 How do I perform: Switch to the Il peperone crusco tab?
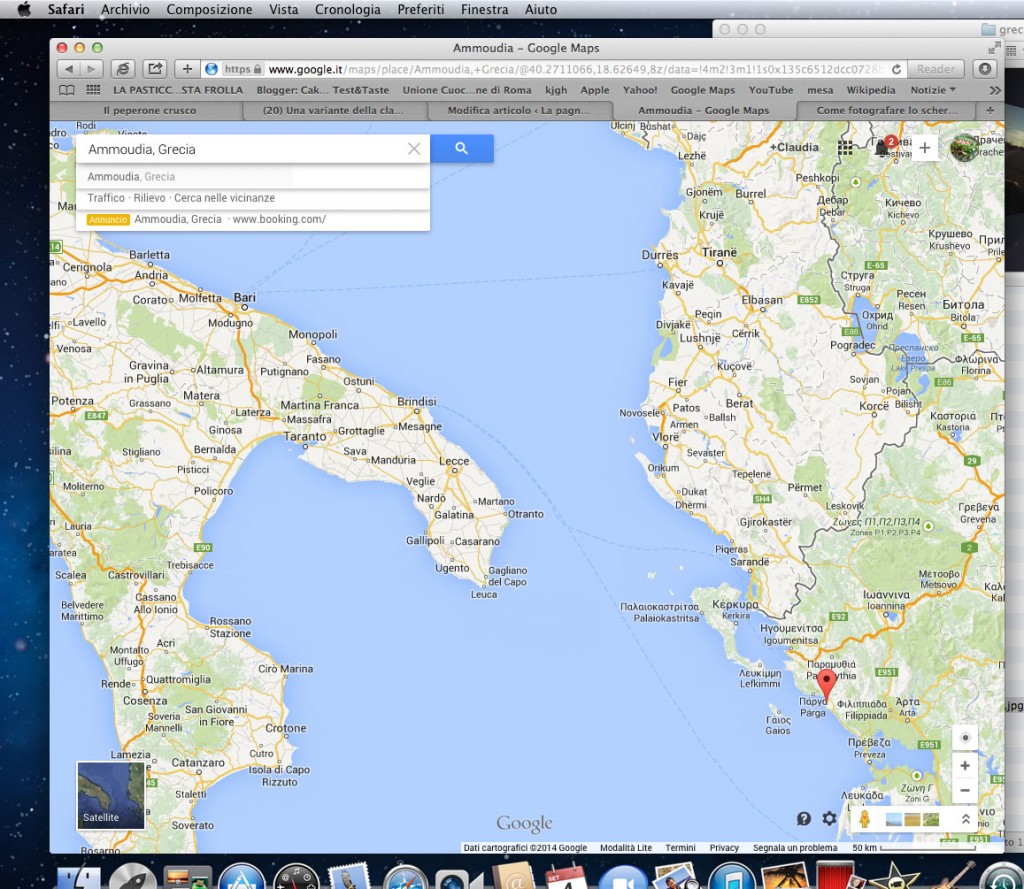(150, 110)
